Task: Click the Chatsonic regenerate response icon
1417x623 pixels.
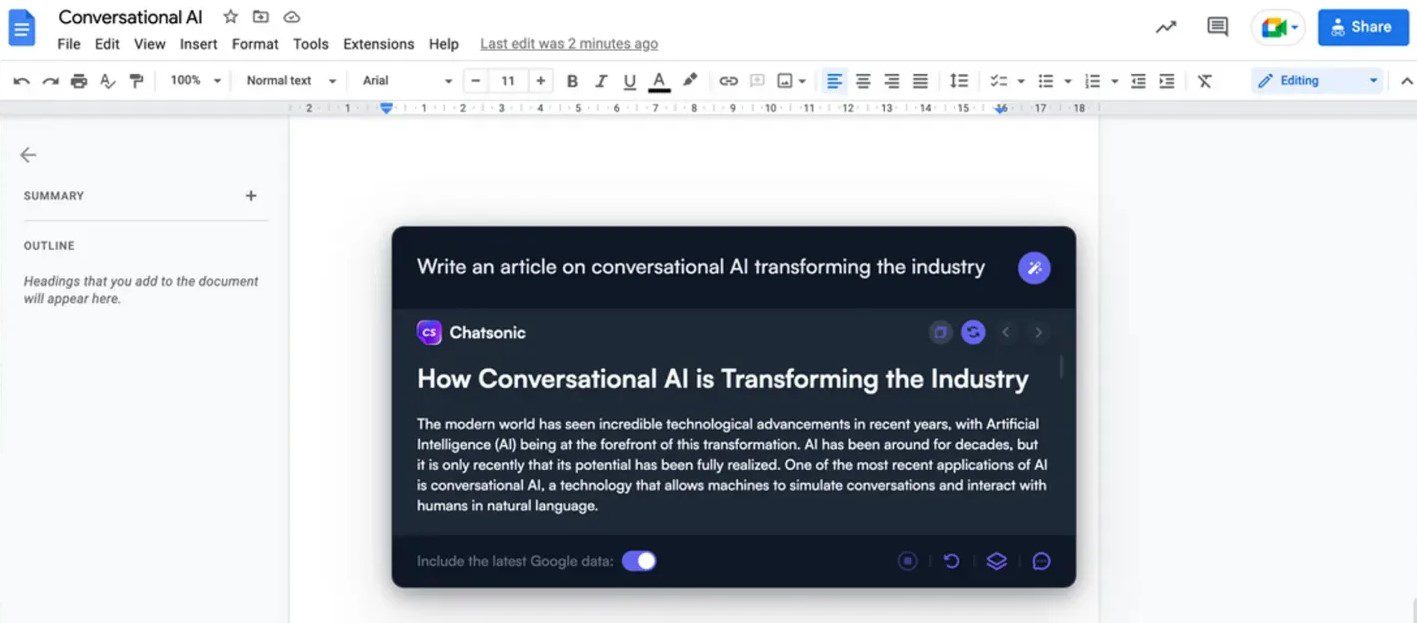Action: coord(973,332)
